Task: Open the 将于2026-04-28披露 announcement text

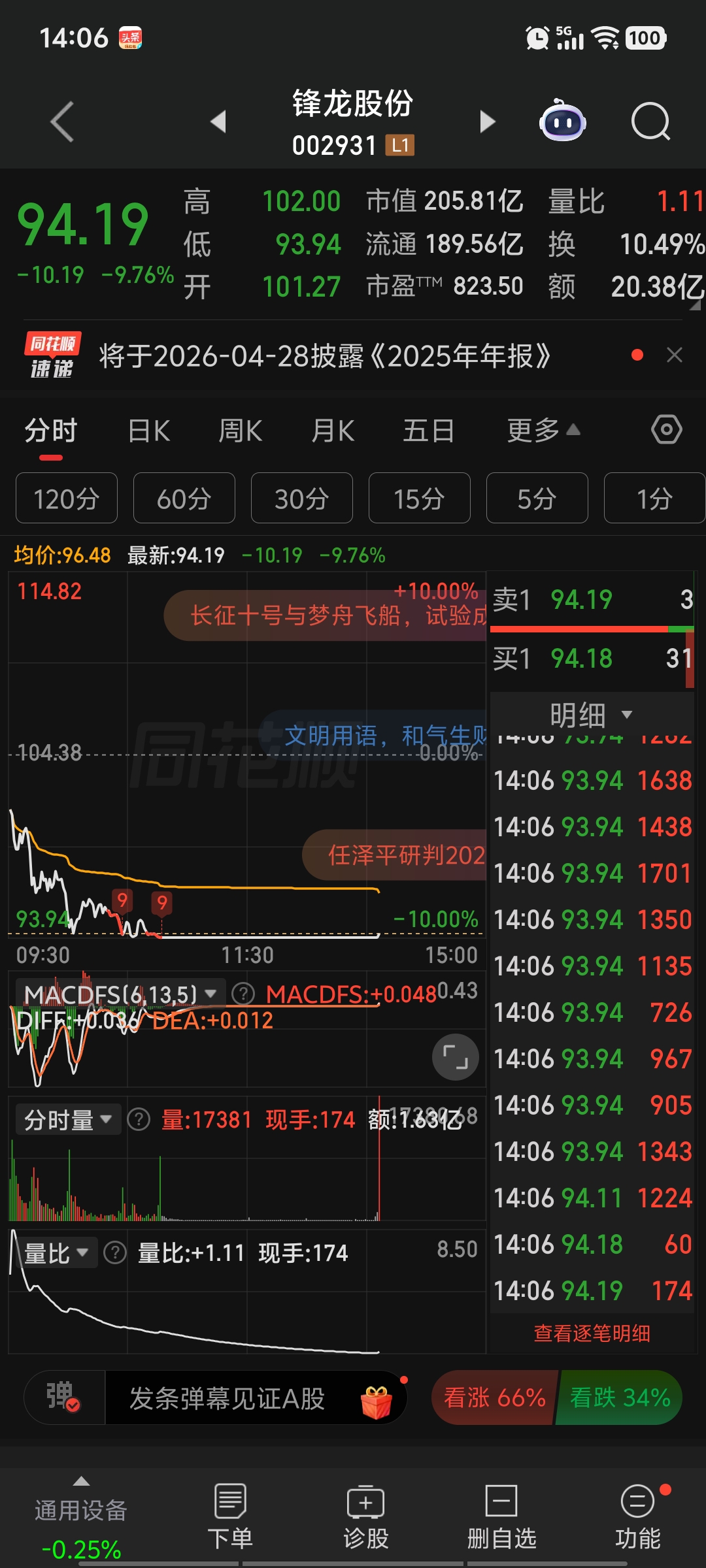Action: point(325,356)
